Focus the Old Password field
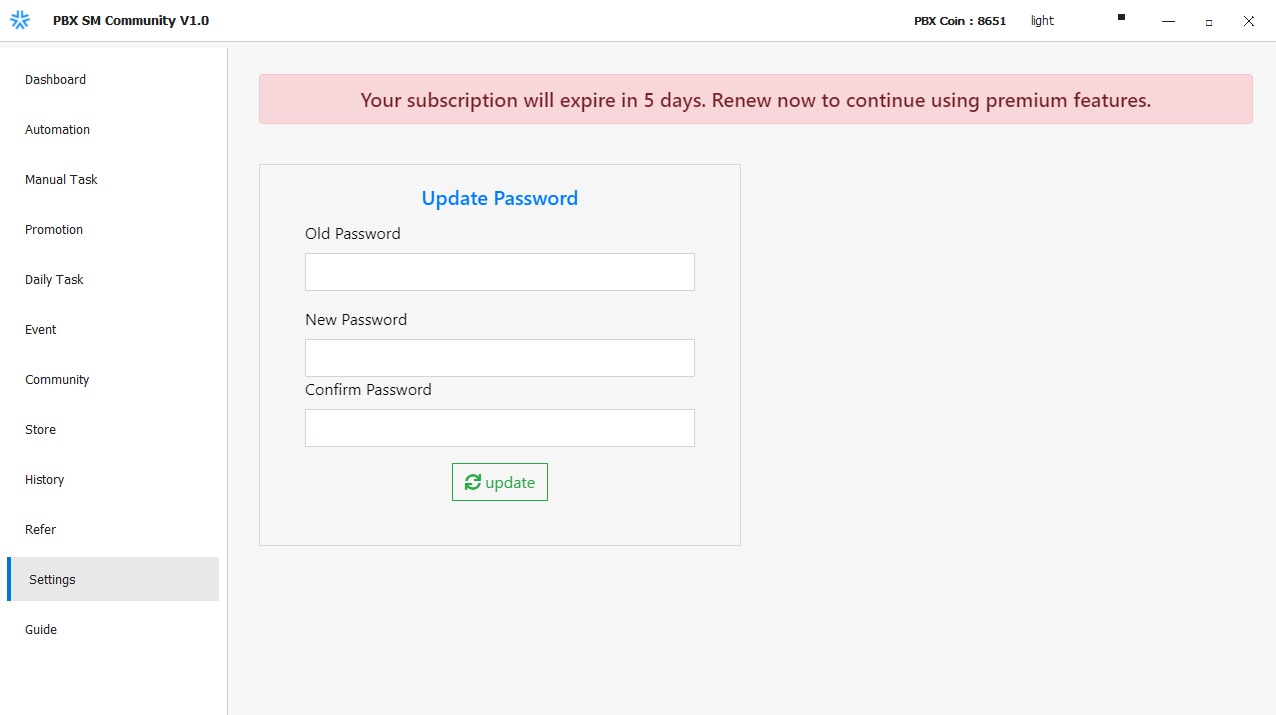Image resolution: width=1276 pixels, height=715 pixels. click(499, 272)
